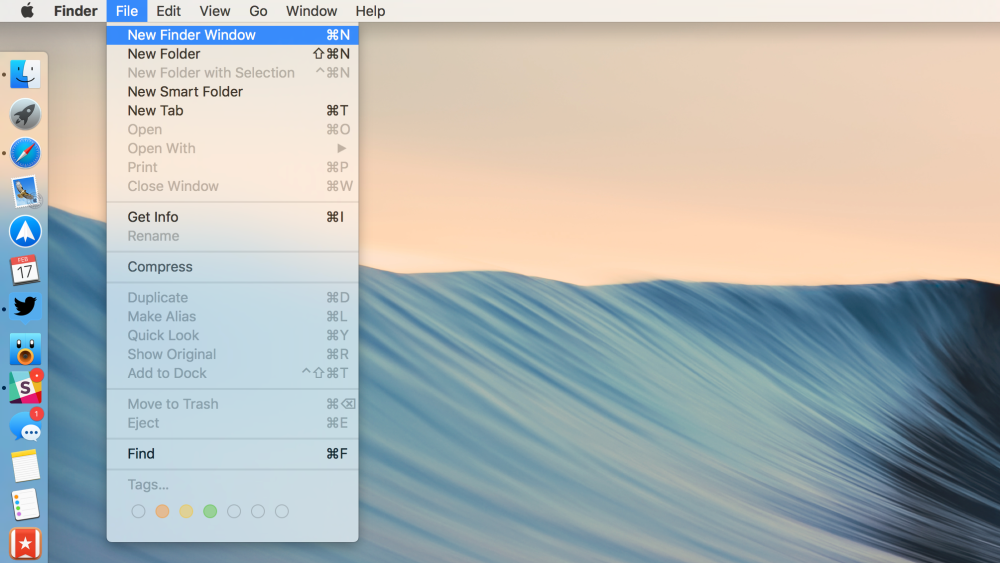Choose Compress from the File menu
The image size is (1000, 563).
[160, 267]
